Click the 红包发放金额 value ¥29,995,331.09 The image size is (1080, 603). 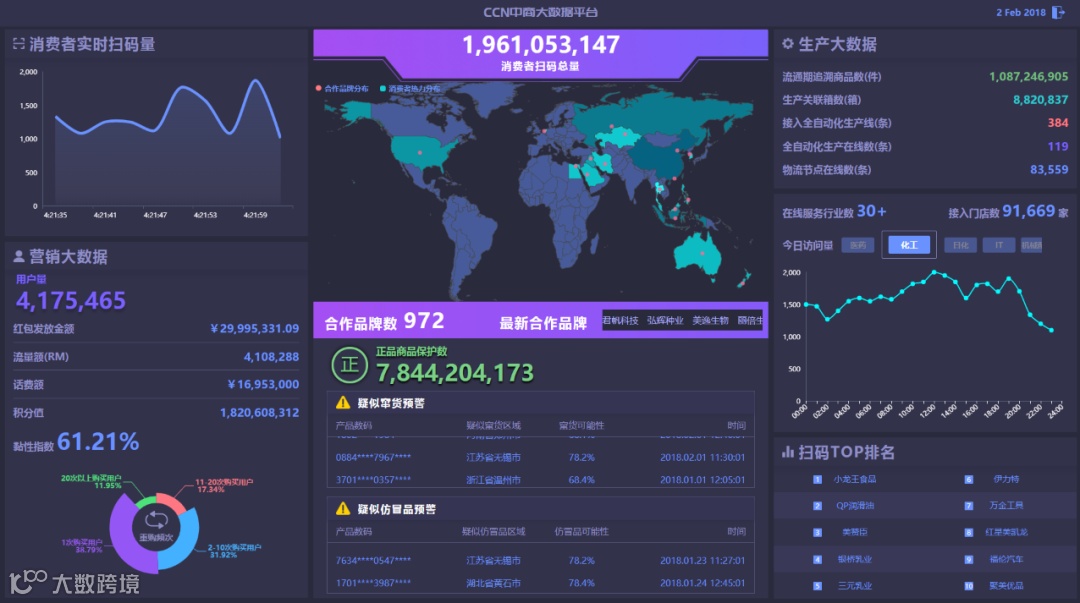(255, 329)
